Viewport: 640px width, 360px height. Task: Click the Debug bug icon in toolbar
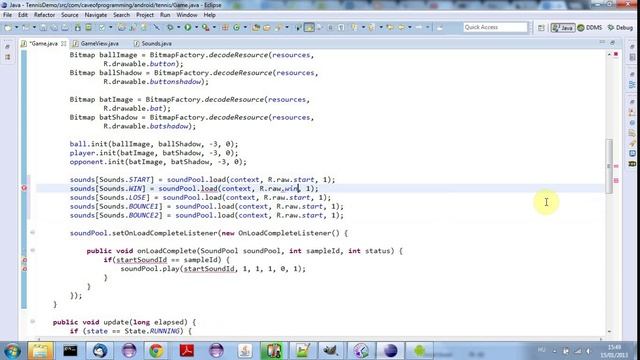(x=170, y=27)
